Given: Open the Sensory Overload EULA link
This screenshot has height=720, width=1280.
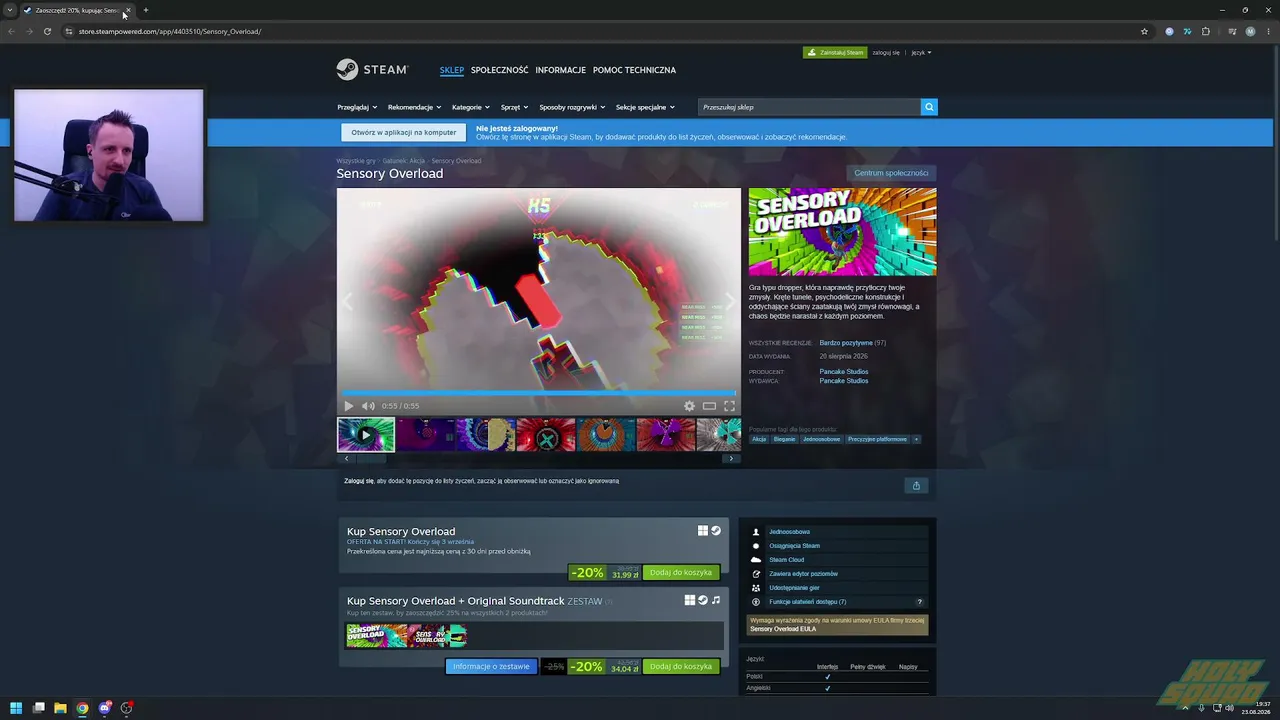Looking at the screenshot, I should coord(783,629).
